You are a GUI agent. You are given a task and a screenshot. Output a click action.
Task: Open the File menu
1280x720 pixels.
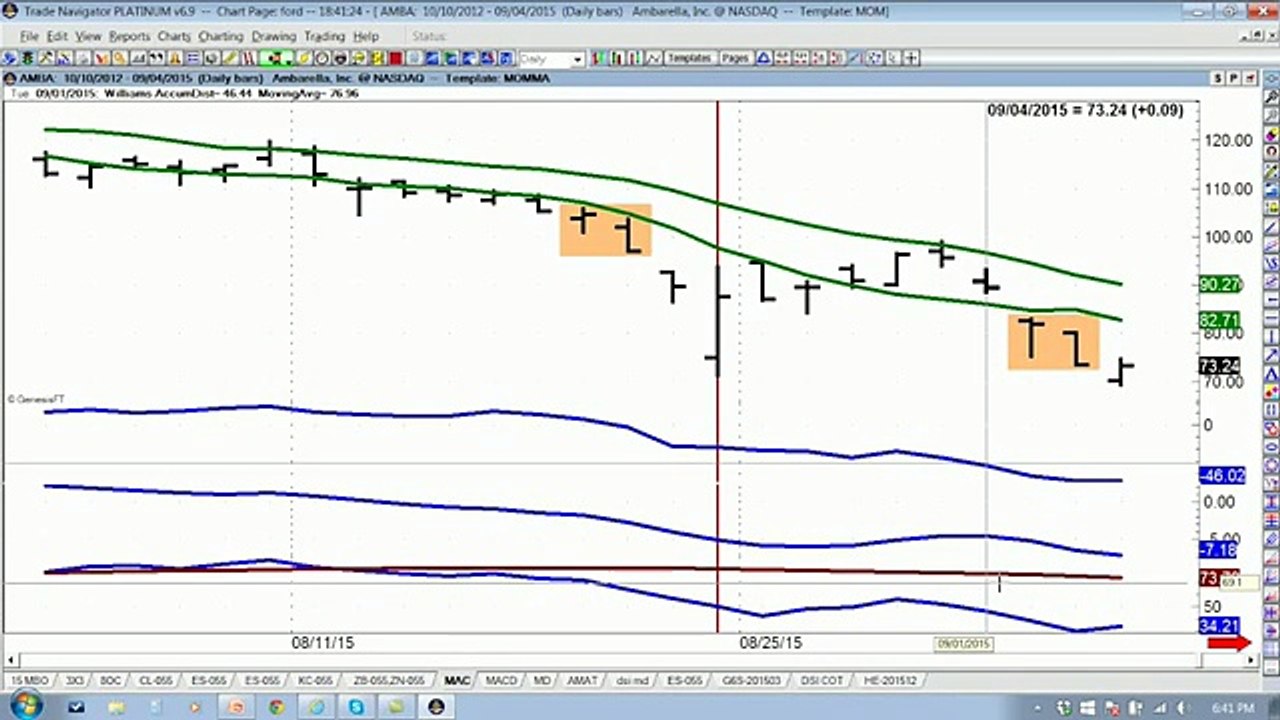28,36
